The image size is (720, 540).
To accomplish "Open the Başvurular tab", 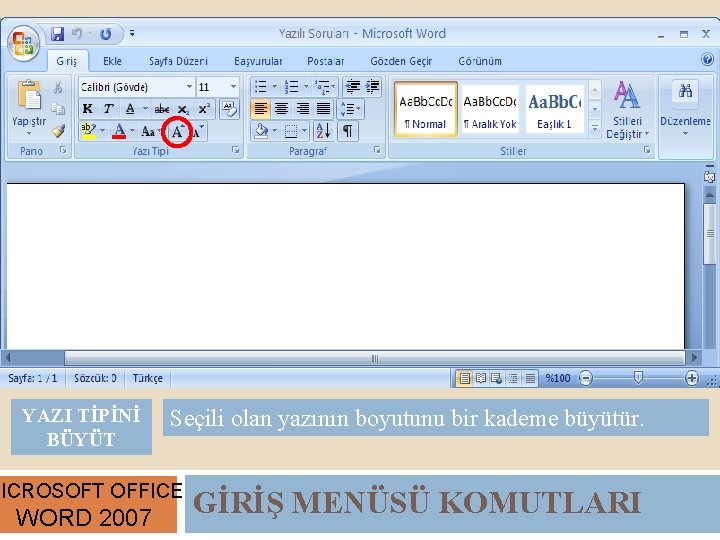I will click(258, 61).
